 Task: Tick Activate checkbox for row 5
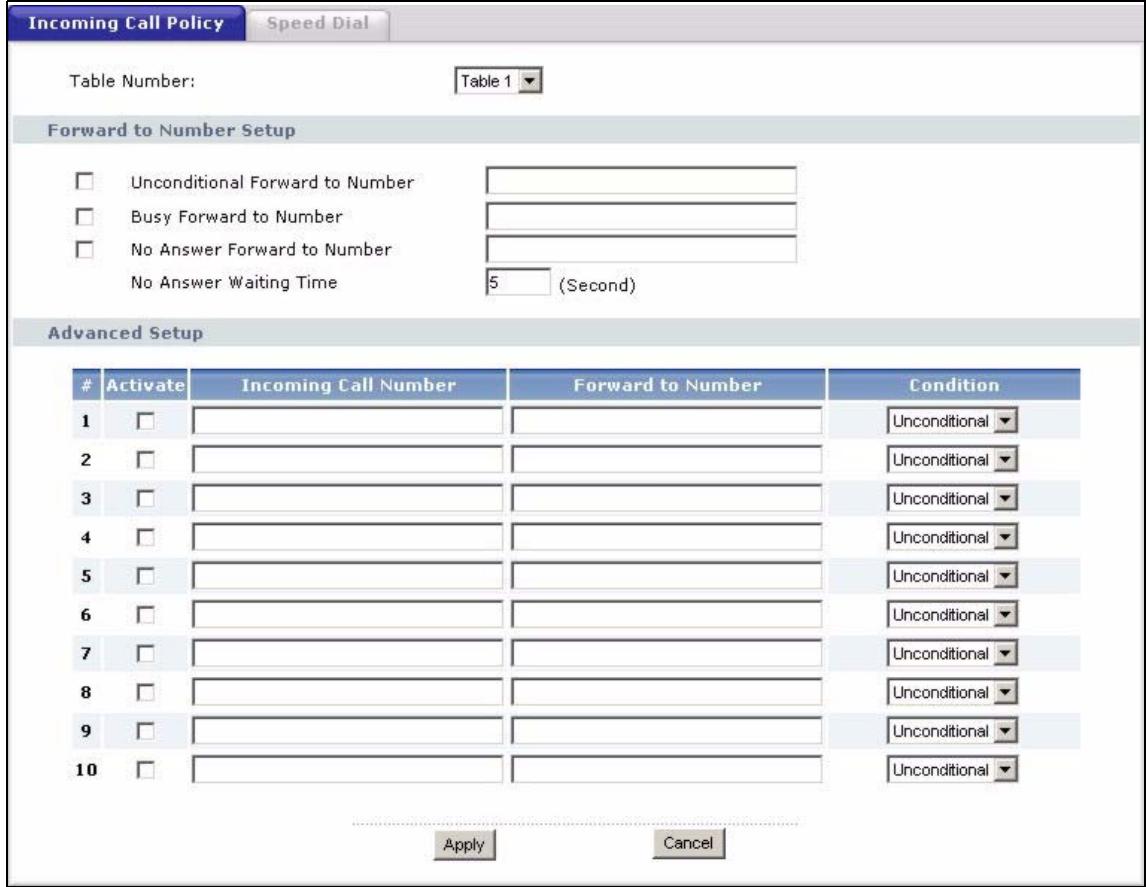[146, 576]
